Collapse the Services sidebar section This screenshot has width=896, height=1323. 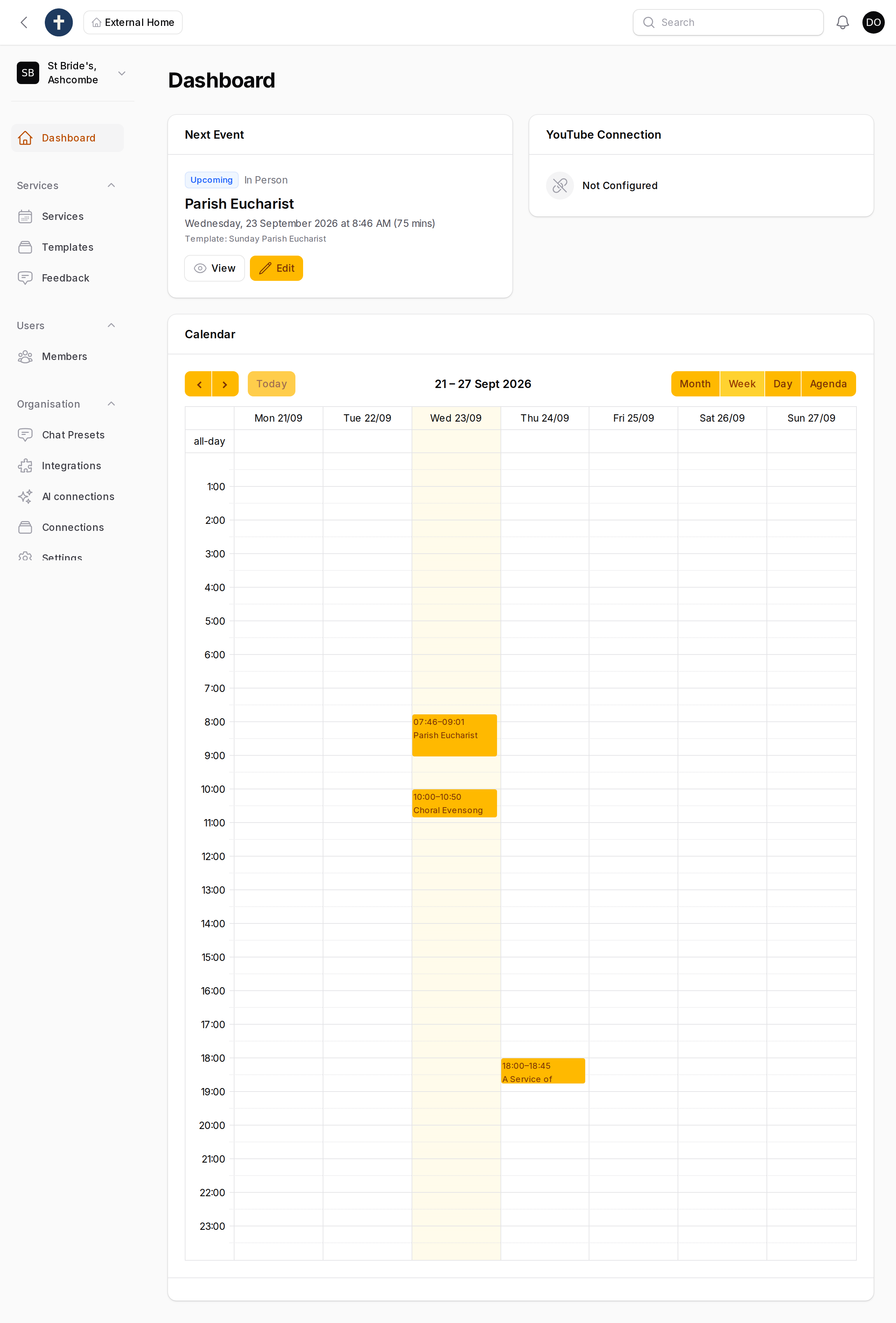click(112, 186)
